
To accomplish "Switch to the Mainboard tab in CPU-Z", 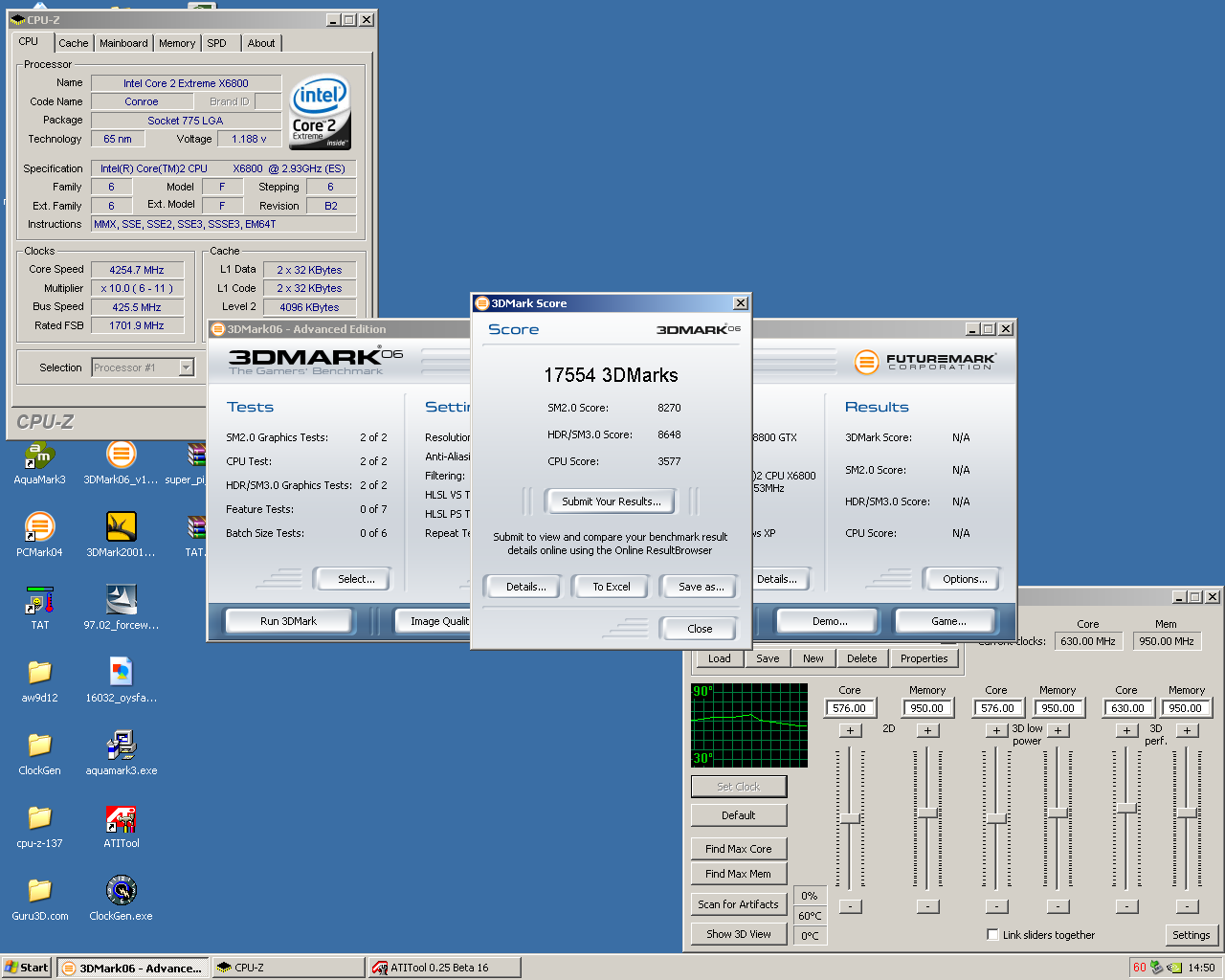I will tap(123, 43).
